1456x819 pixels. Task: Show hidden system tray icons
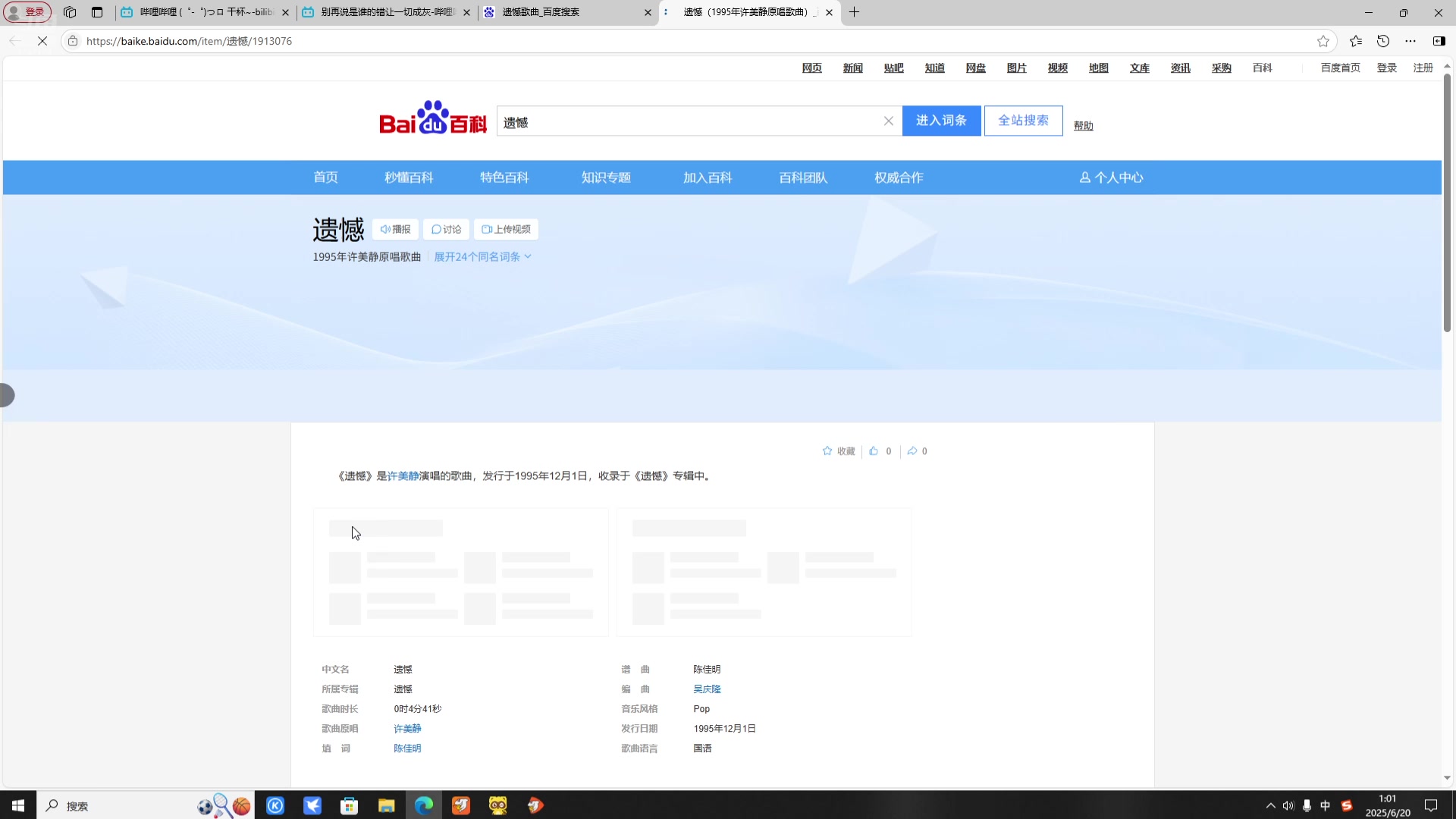coord(1271,805)
